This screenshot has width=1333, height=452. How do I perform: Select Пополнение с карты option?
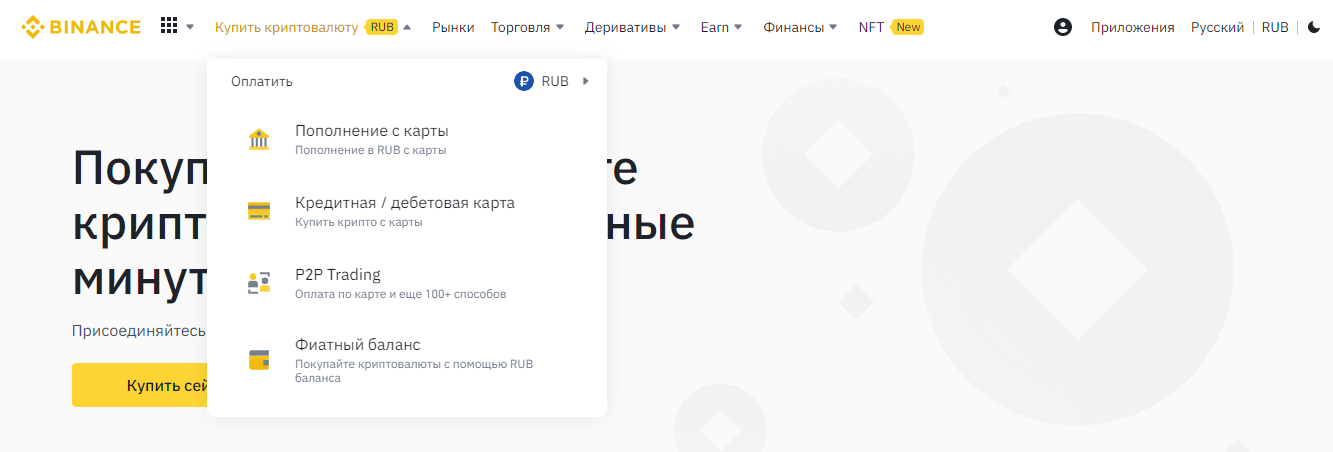pos(407,139)
